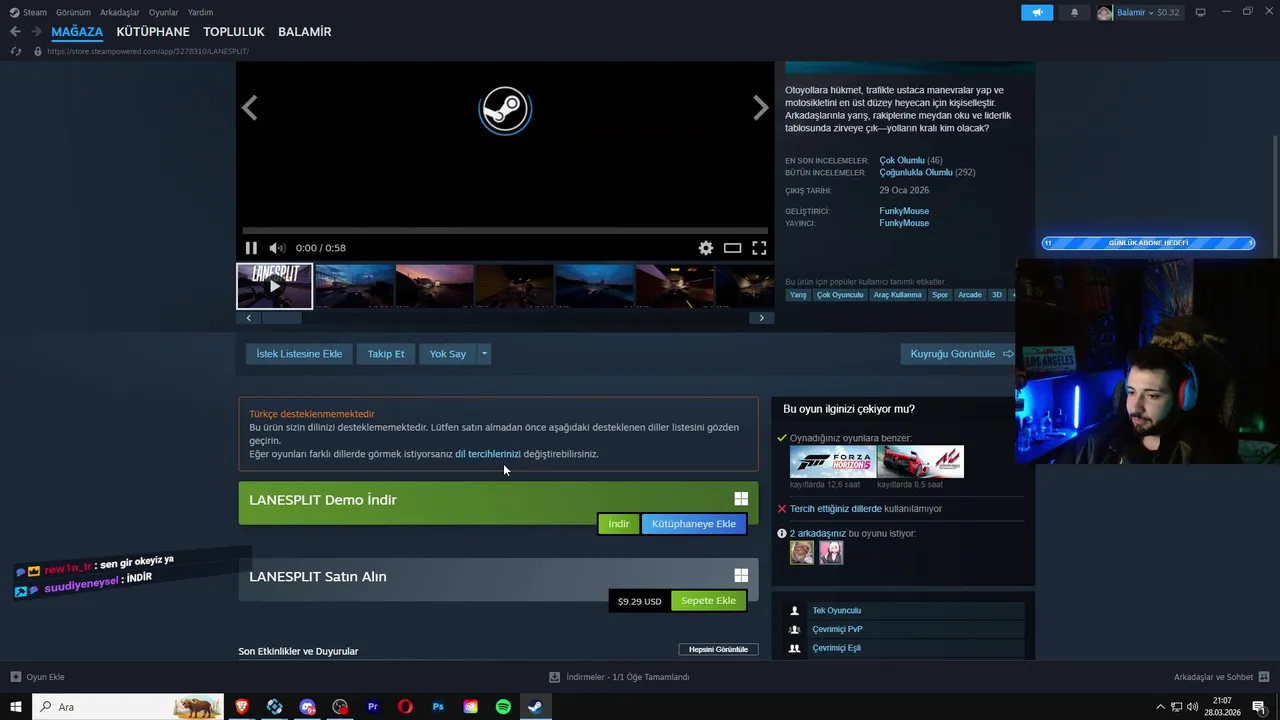Screen dimensions: 1280x720
Task: Select the third screenshot thumbnail
Action: coord(435,287)
